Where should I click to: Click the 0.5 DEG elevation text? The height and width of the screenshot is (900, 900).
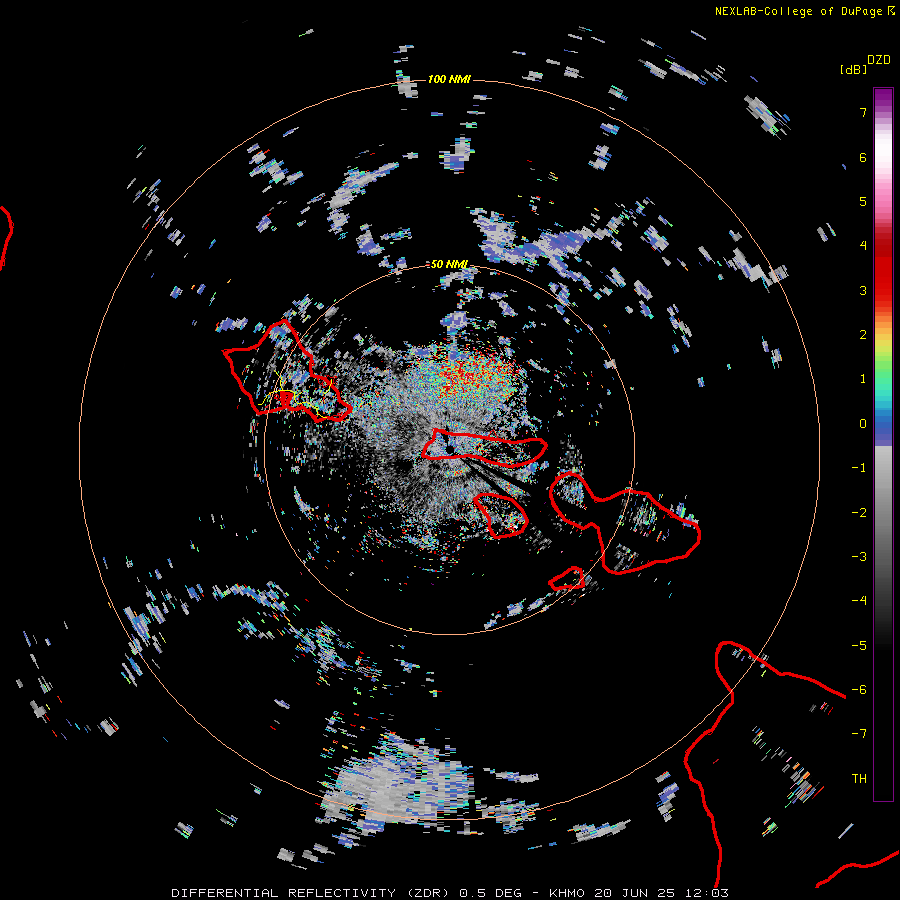click(490, 893)
